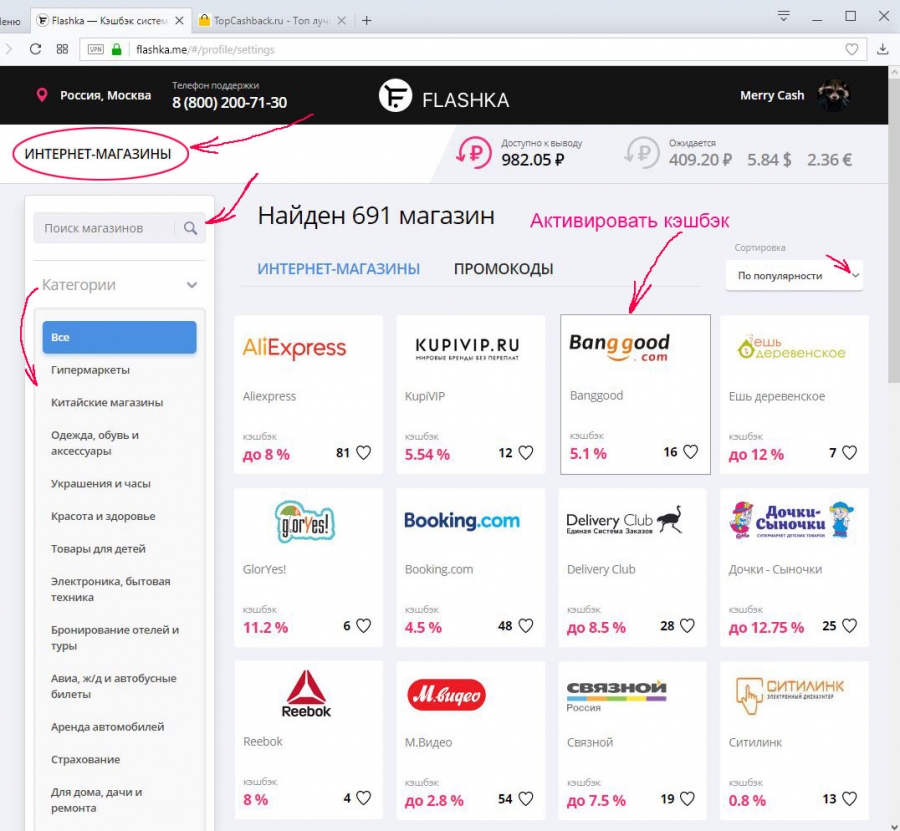This screenshot has width=900, height=831.
Task: Open the browser tab list menu icon
Action: pyautogui.click(x=783, y=15)
